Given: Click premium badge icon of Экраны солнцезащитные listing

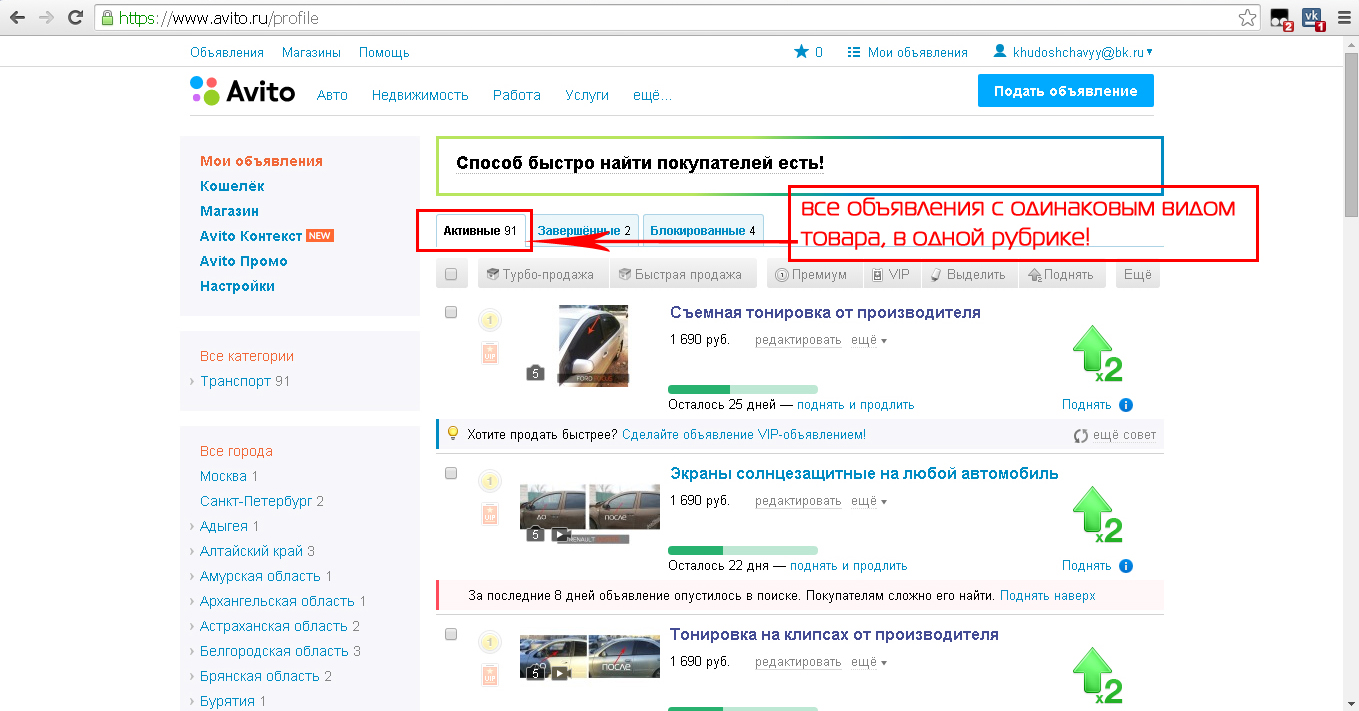Looking at the screenshot, I should [x=490, y=481].
